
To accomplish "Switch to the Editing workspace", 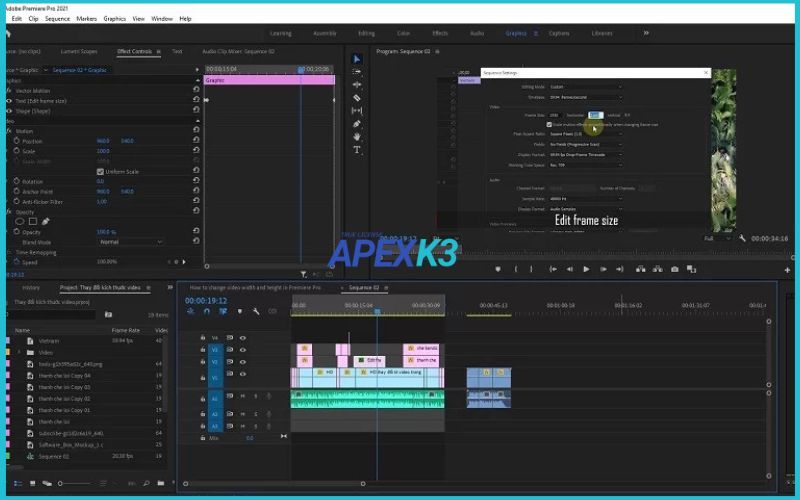I will coord(366,33).
